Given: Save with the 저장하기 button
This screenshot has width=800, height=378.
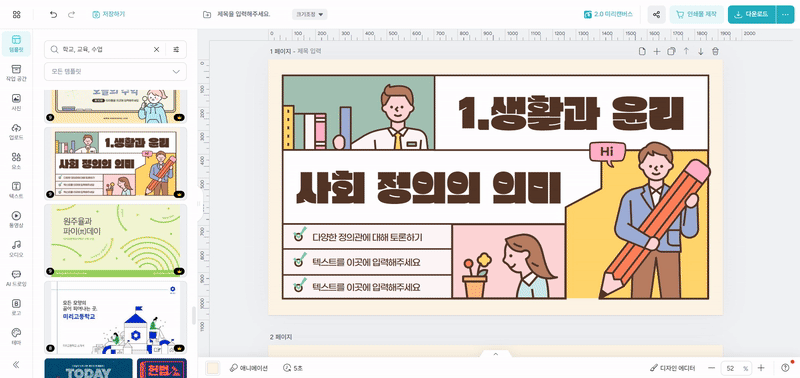Looking at the screenshot, I should pos(109,14).
